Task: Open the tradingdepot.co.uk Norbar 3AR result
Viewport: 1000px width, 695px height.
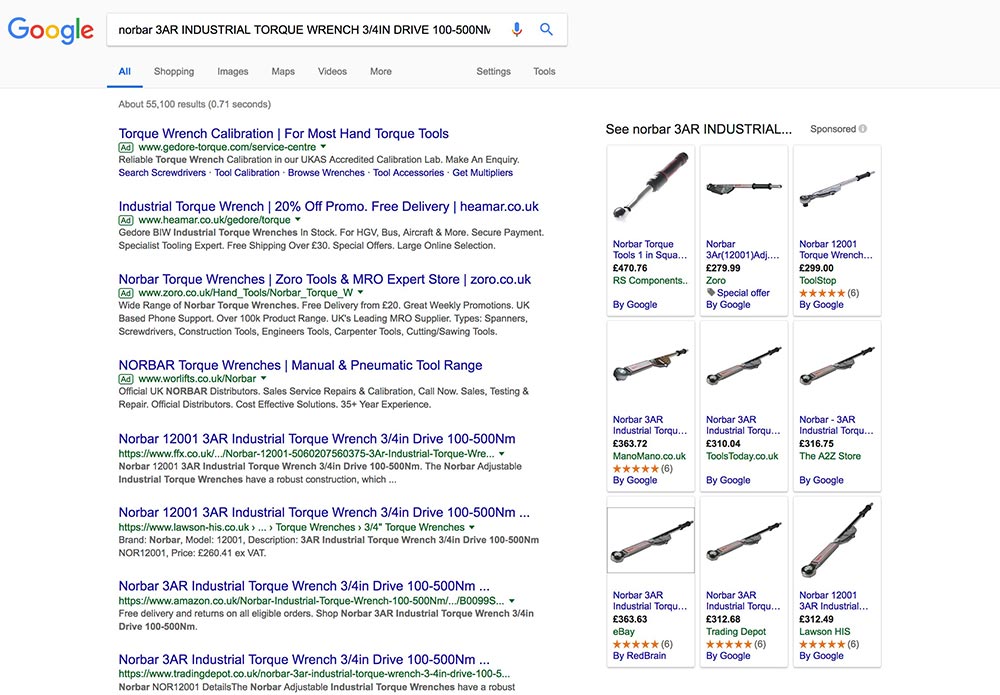Action: pos(304,659)
